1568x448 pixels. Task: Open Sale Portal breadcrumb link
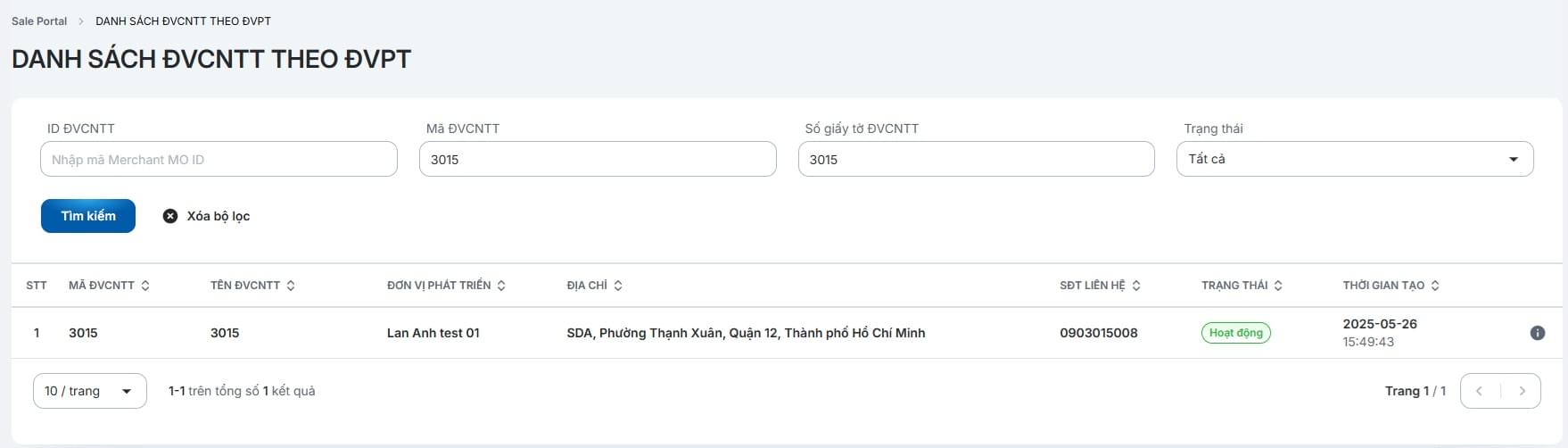(x=39, y=21)
